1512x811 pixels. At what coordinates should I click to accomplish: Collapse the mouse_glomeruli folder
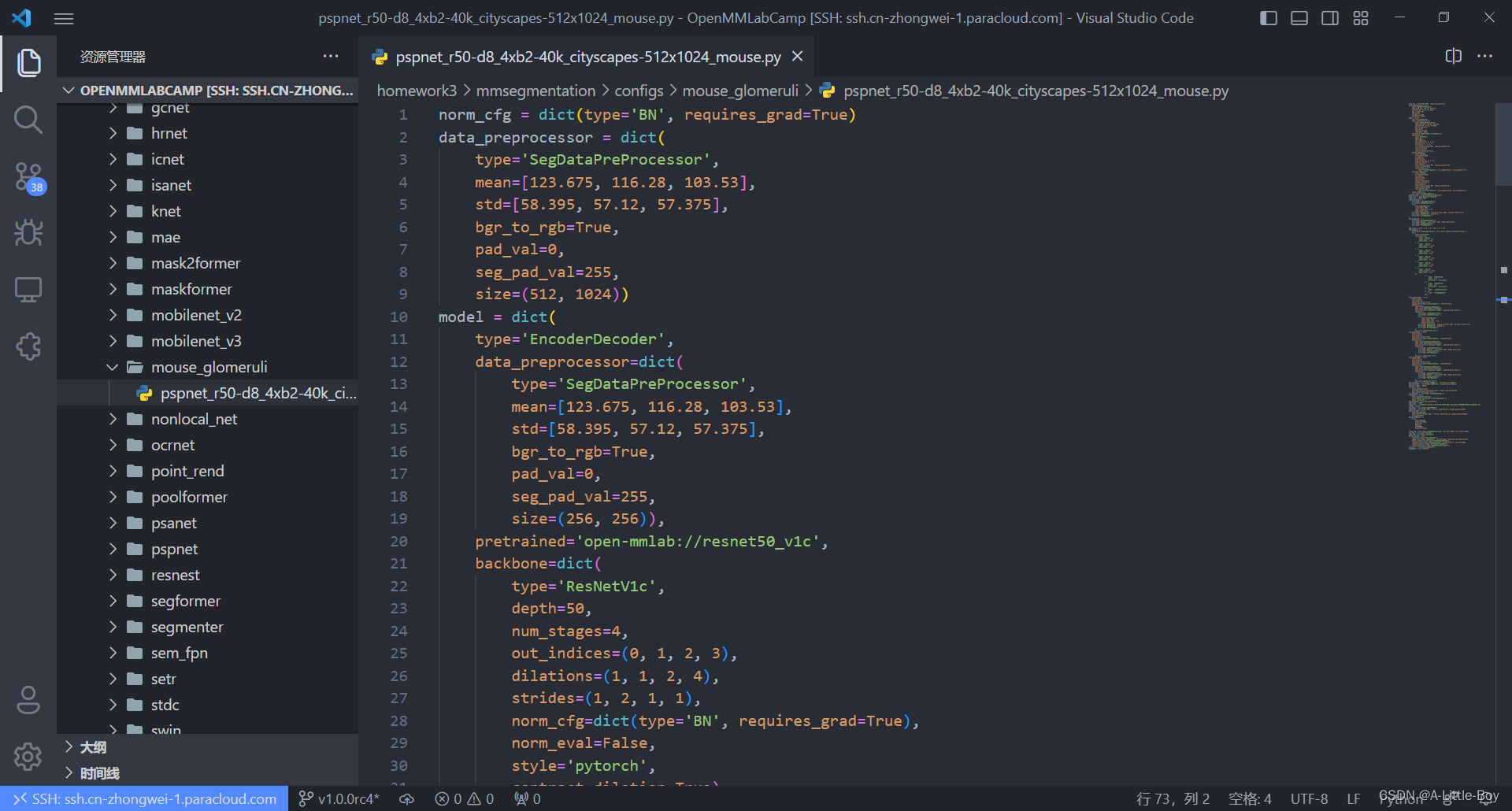click(x=209, y=367)
